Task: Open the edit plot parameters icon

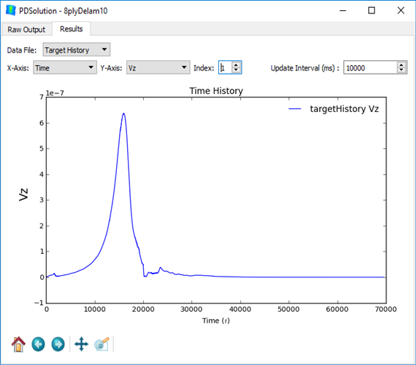Action: (102, 344)
